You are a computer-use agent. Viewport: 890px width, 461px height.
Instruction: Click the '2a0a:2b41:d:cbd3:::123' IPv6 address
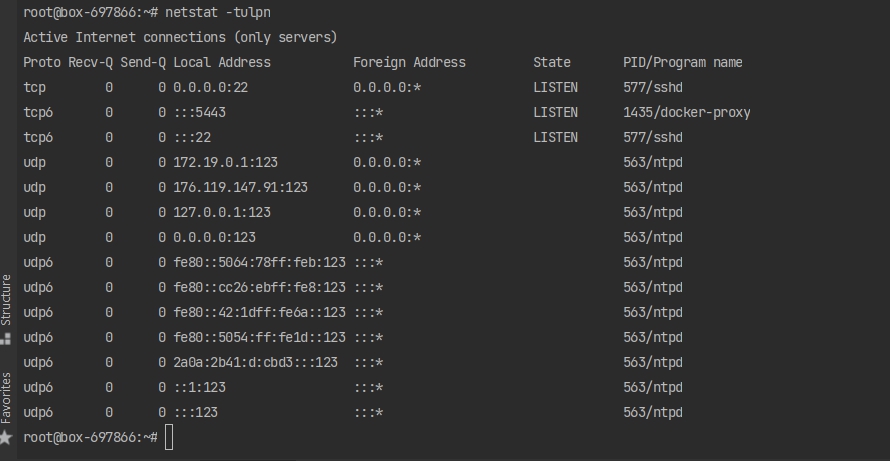click(255, 362)
